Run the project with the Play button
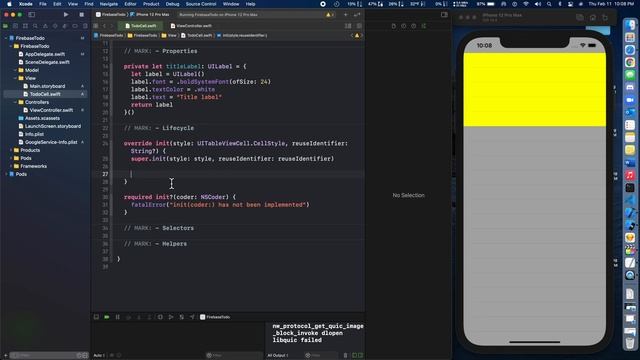The height and width of the screenshot is (360, 640). coord(66,15)
